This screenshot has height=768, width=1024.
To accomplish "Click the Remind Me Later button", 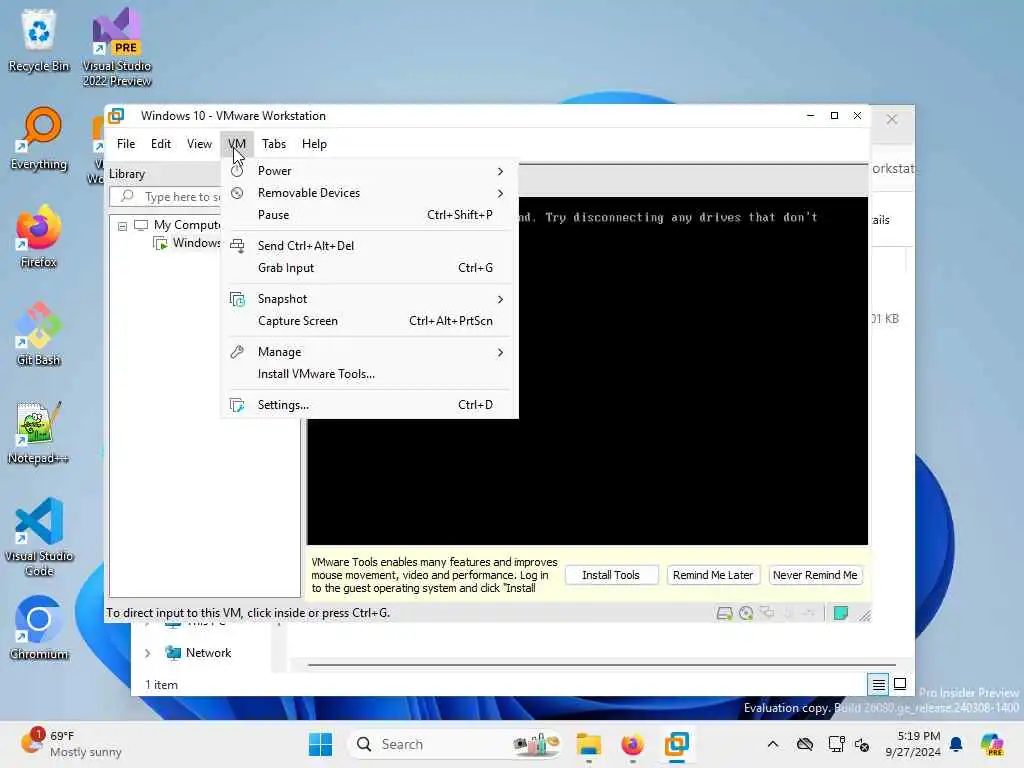I will tap(712, 575).
